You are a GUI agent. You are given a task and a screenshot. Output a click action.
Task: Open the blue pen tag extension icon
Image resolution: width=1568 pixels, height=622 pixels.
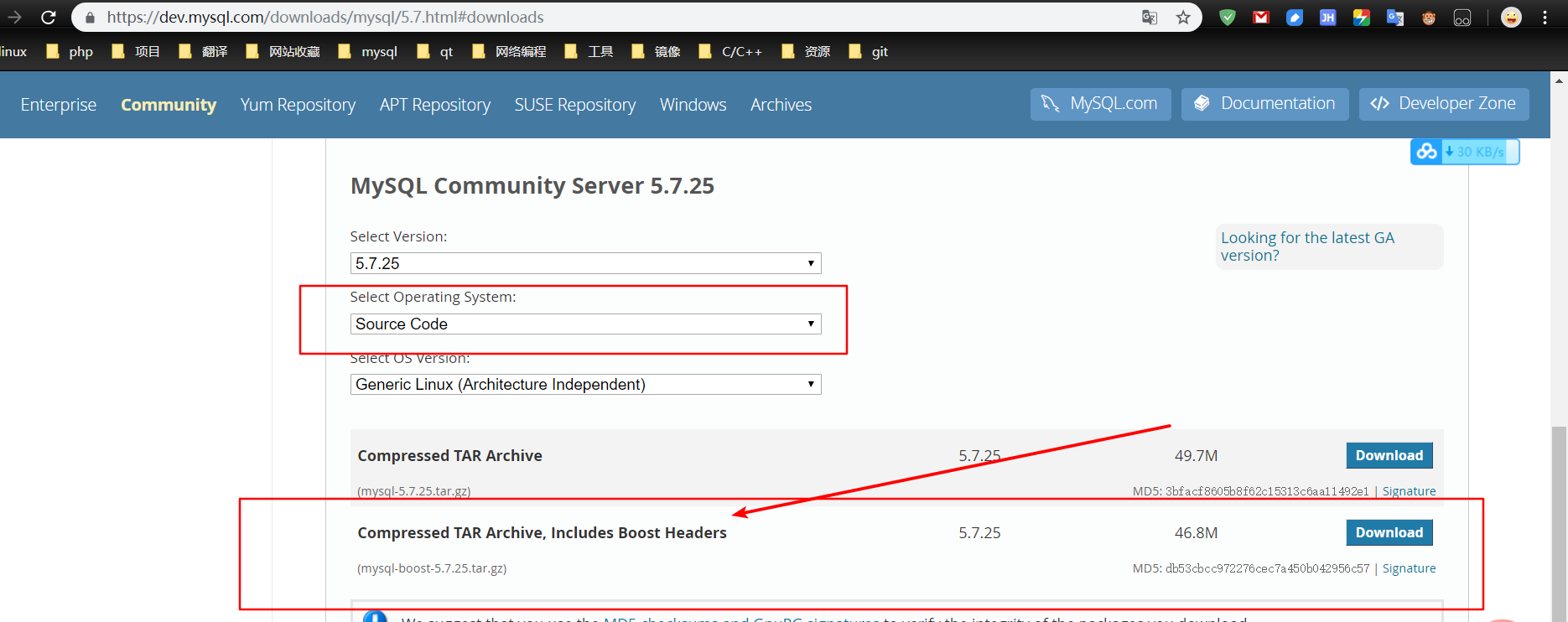[1295, 17]
